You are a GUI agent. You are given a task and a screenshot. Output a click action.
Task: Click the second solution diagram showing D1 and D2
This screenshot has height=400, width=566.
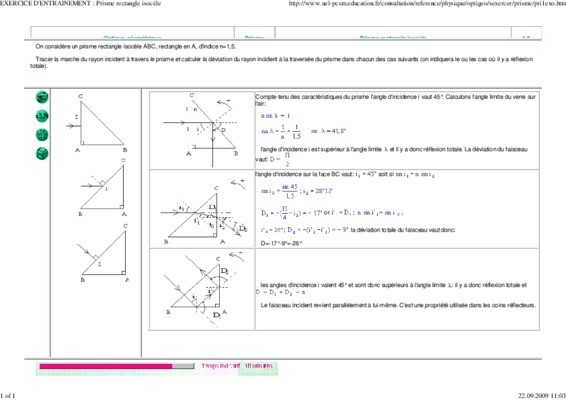tap(202, 209)
